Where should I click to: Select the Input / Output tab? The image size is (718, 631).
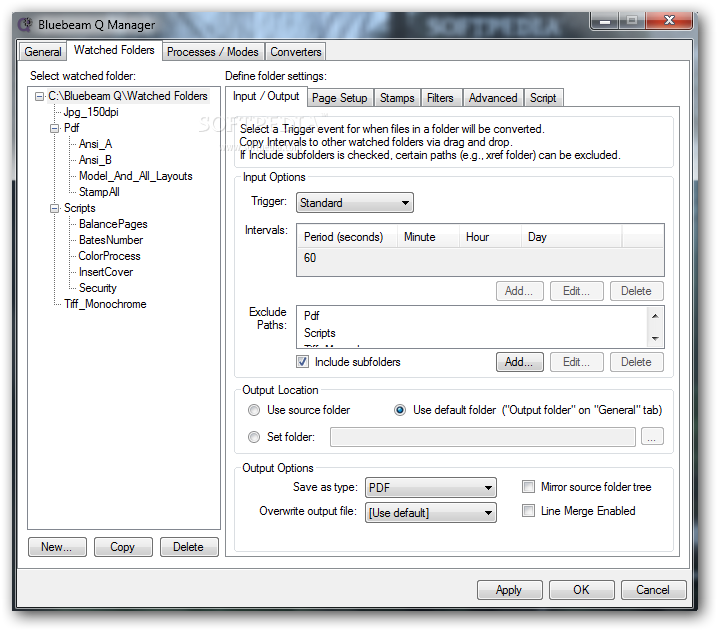tap(266, 96)
